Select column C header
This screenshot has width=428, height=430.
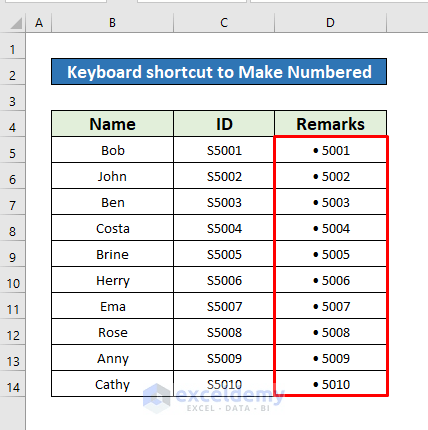point(224,23)
